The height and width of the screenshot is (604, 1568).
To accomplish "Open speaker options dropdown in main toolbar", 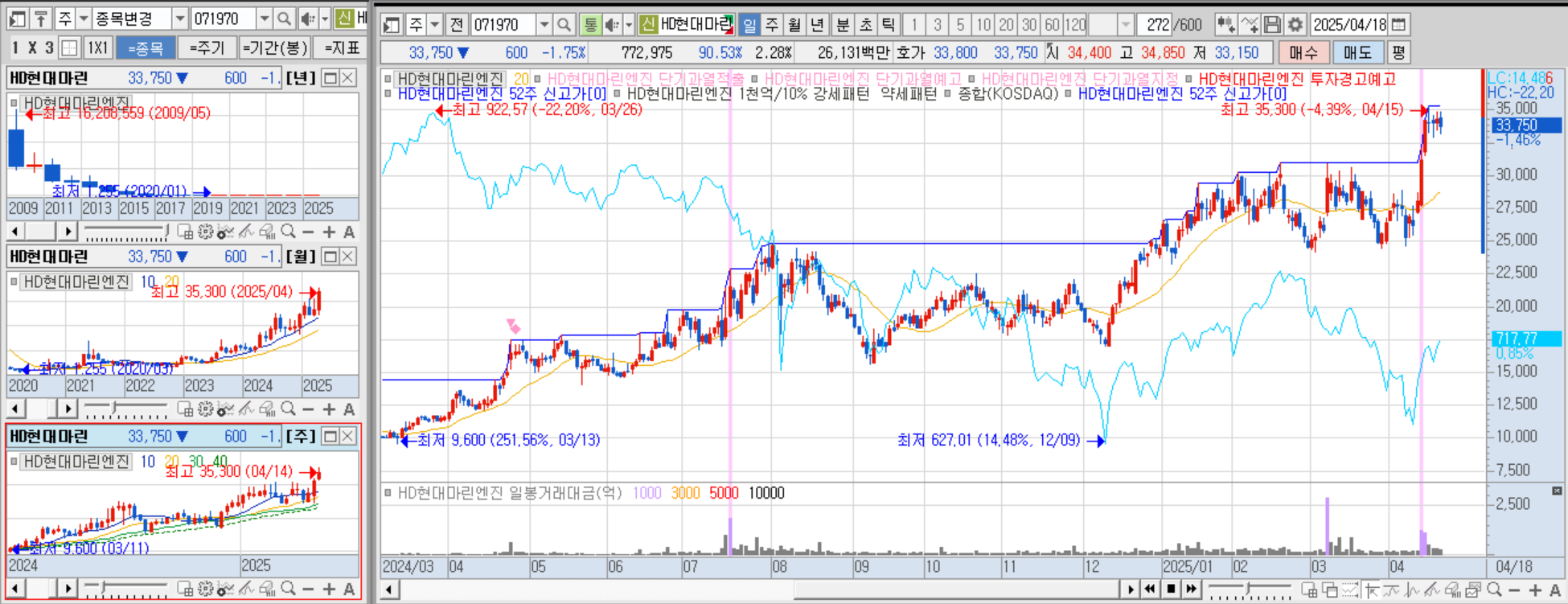I will coord(630,25).
